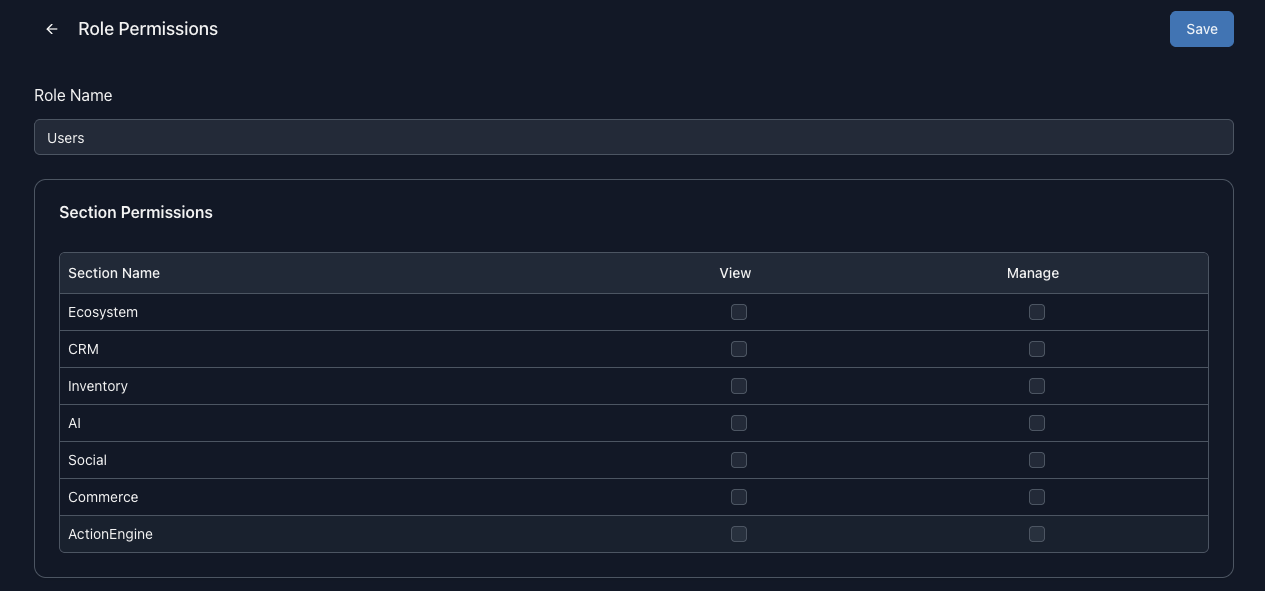Save the role permissions
Viewport: 1265px width, 591px height.
pyautogui.click(x=1201, y=29)
